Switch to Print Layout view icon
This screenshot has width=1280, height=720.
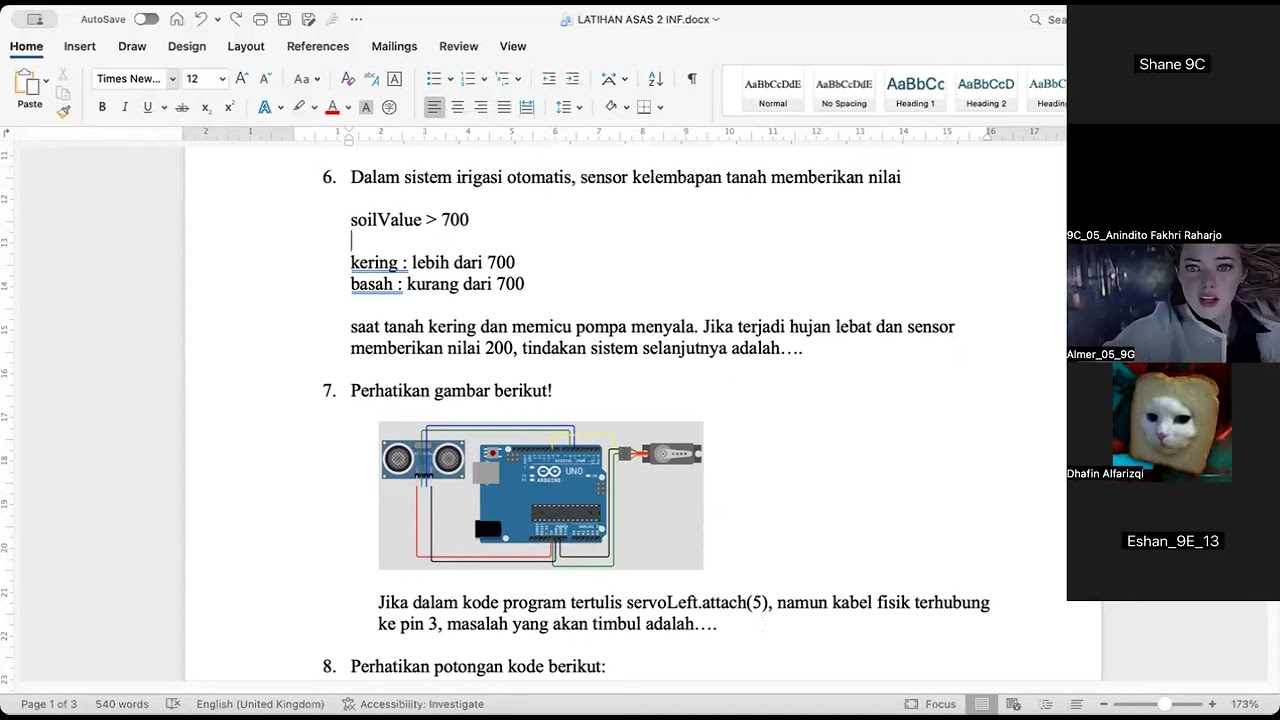[982, 704]
